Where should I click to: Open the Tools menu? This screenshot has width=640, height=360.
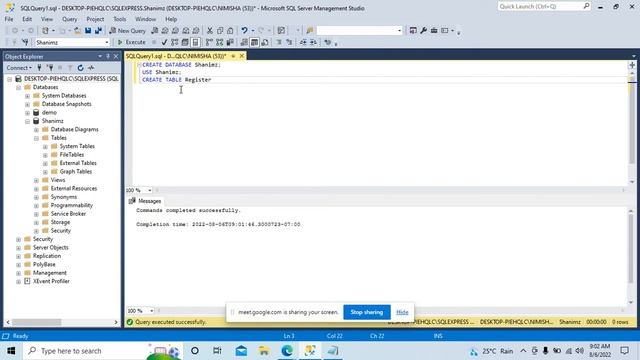click(120, 19)
